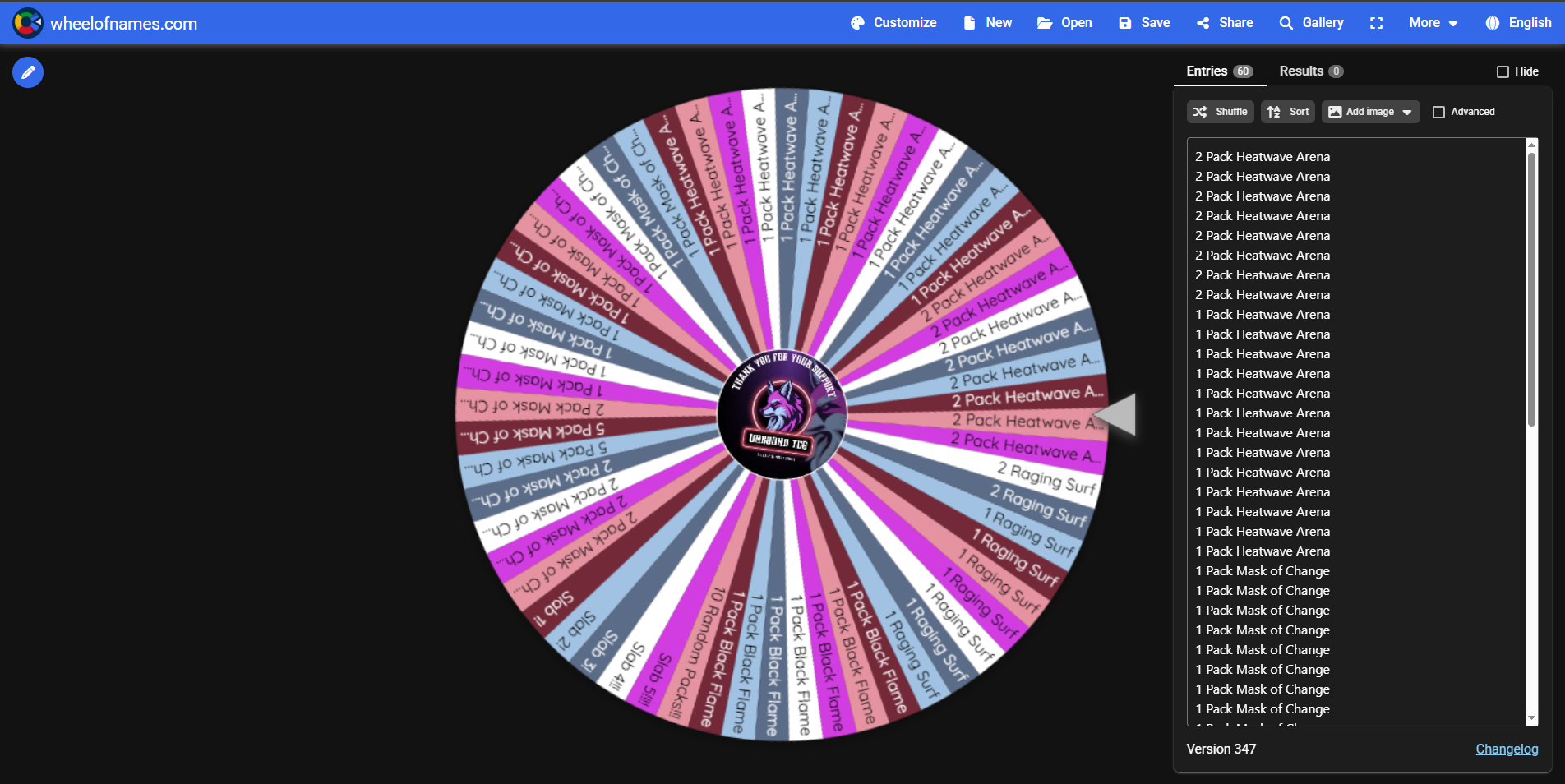Click the 'Slab 4' wheel slice
This screenshot has width=1565, height=784.
[627, 667]
